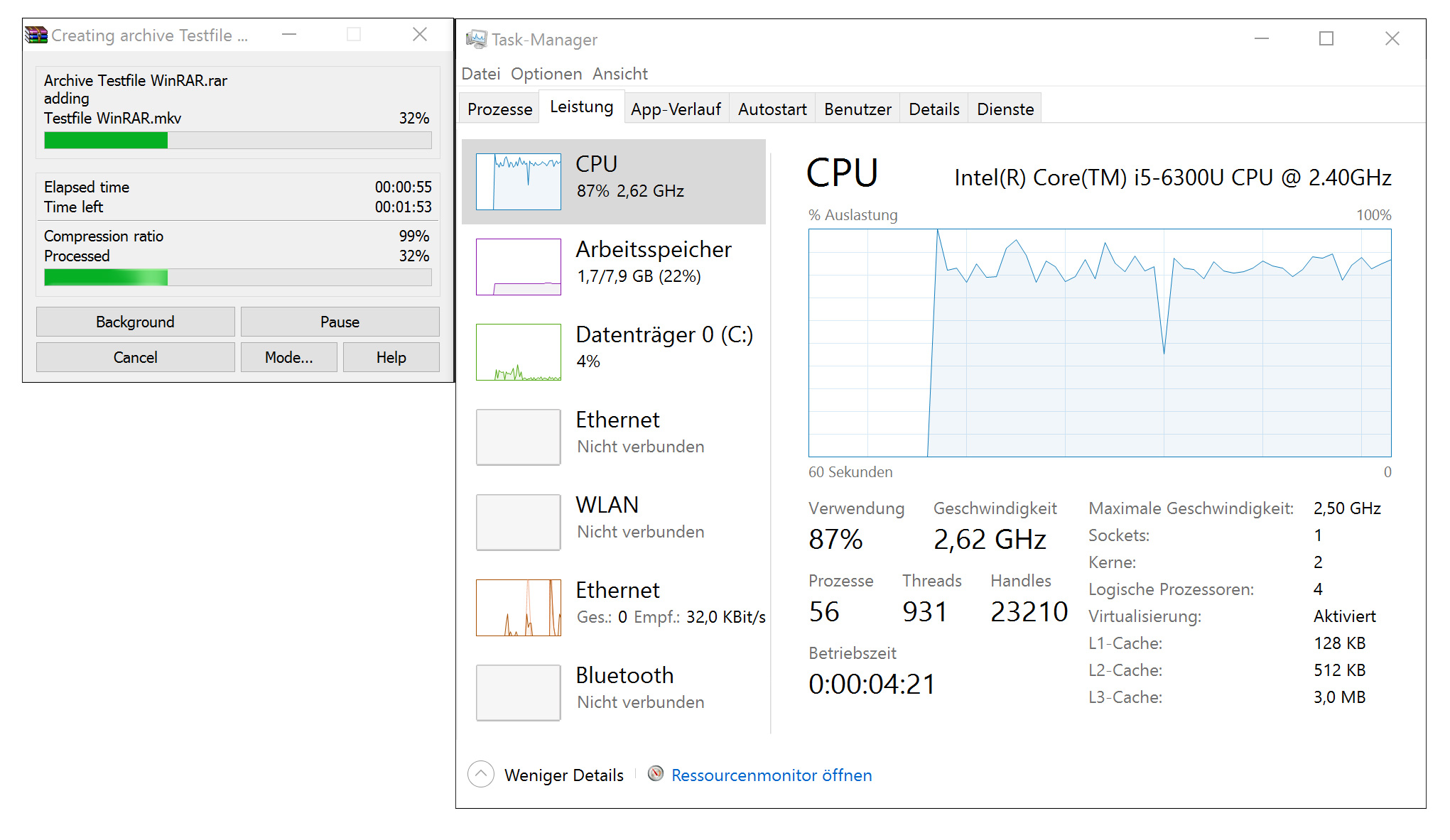1450x840 pixels.
Task: Maximize the Task-Manager window
Action: tap(1326, 38)
